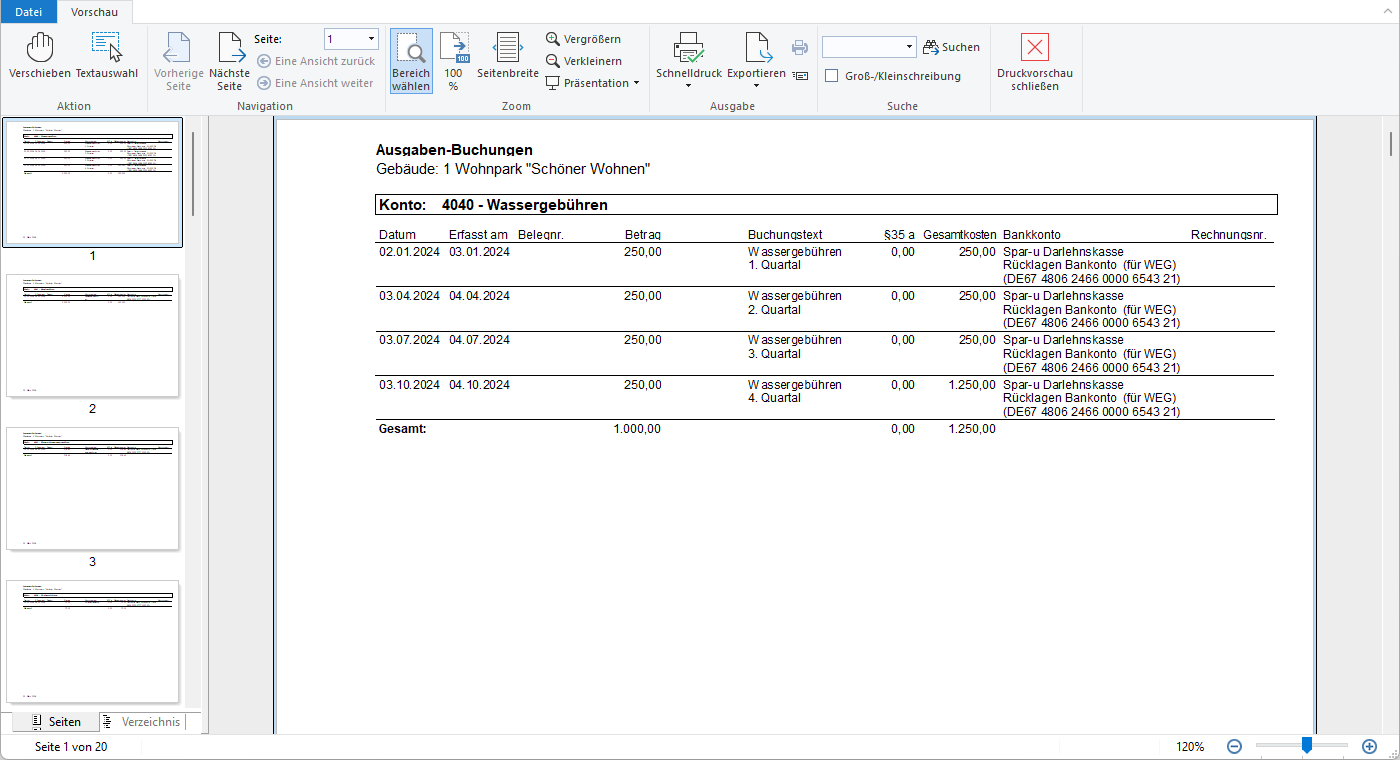Viewport: 1400px width, 760px height.
Task: Click the Suchen binoculars button
Action: pyautogui.click(x=951, y=47)
